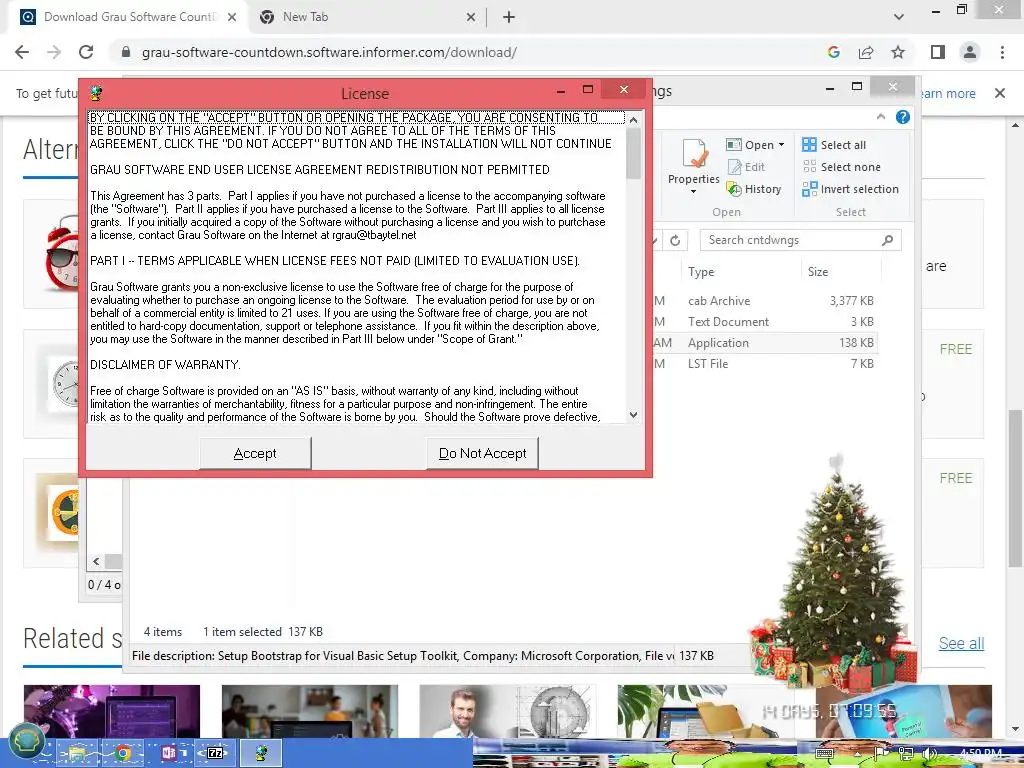The height and width of the screenshot is (768, 1024).
Task: Click the search magnifier icon in Explorer
Action: (888, 240)
